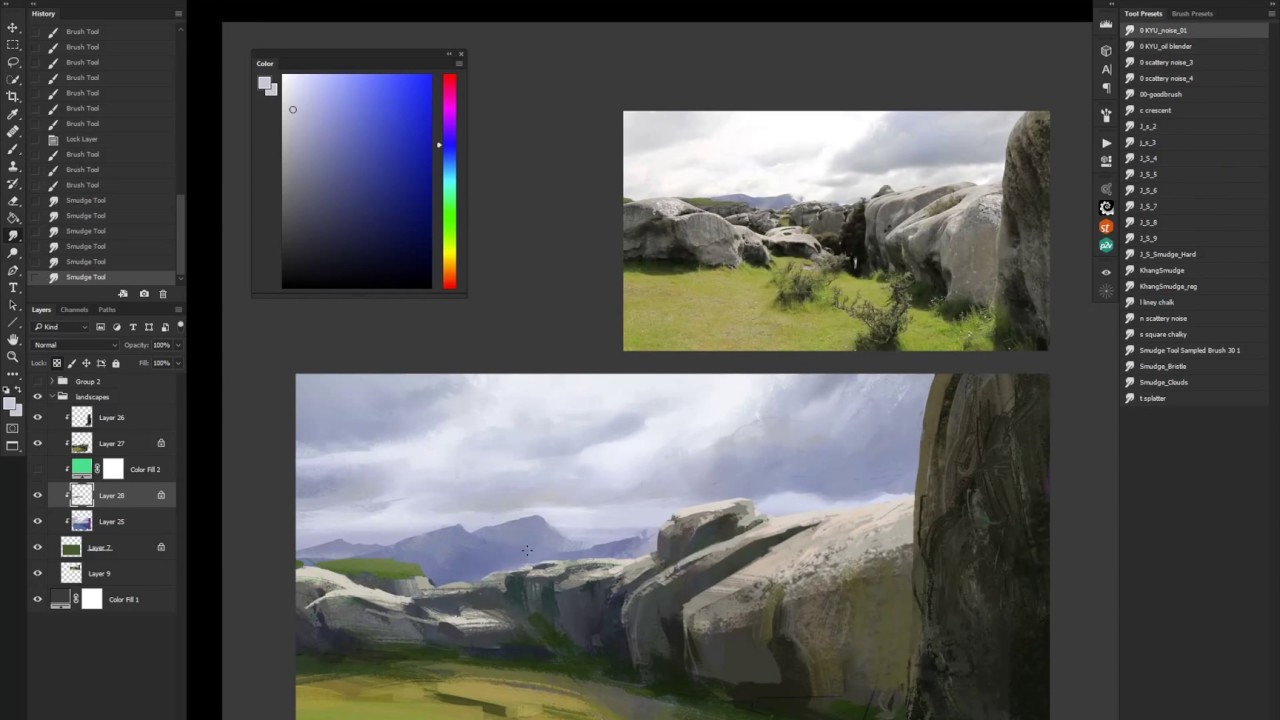Open the Paragraph panel icon
This screenshot has height=720, width=1280.
[x=1106, y=88]
